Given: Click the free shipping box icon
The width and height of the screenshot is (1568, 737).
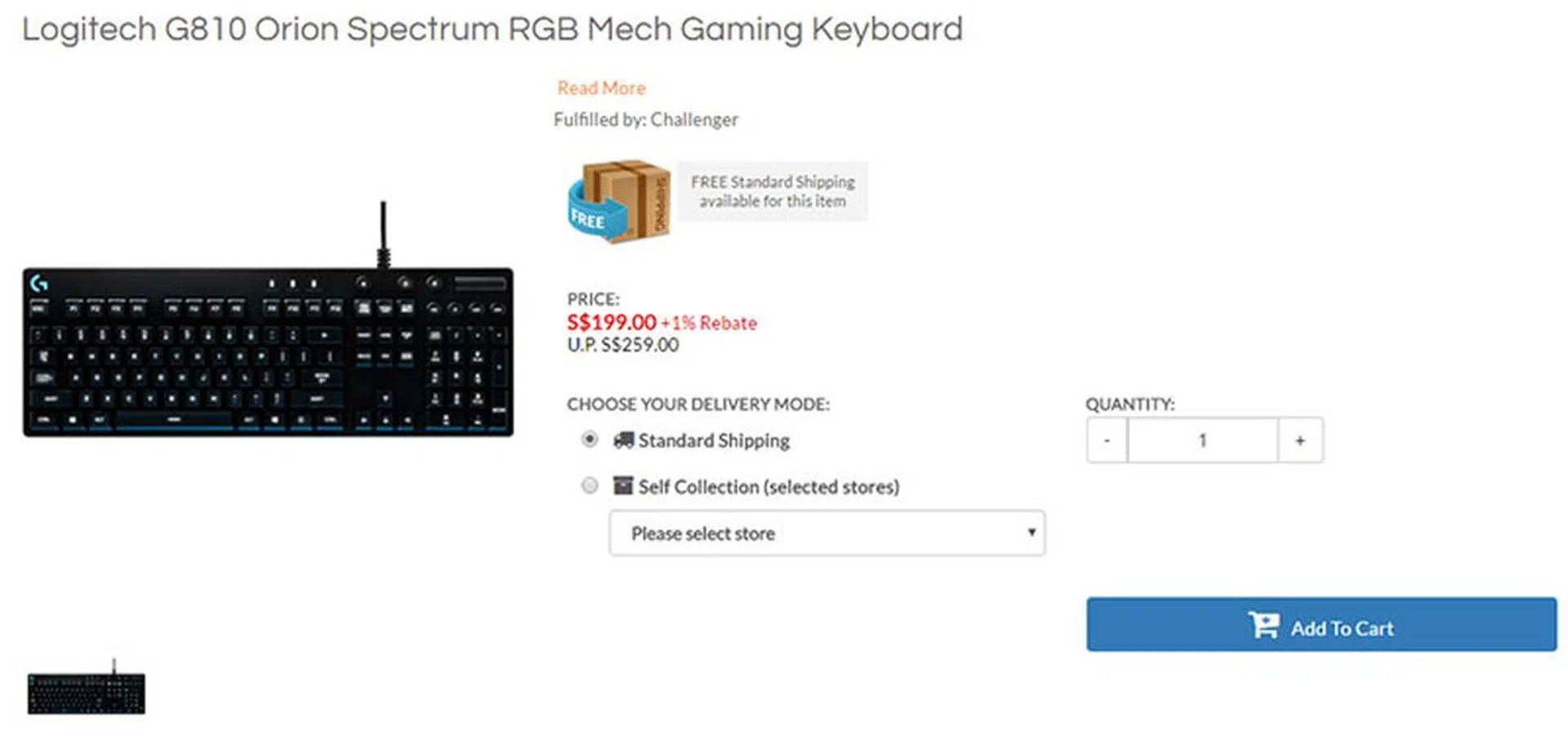Looking at the screenshot, I should point(619,201).
